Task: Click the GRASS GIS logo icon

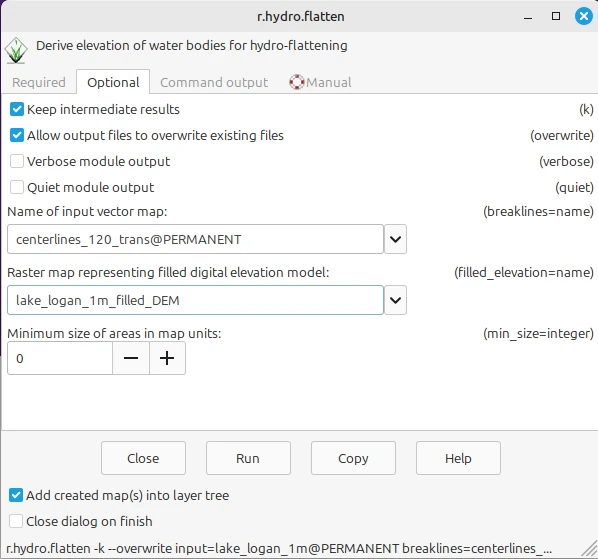Action: coord(16,50)
